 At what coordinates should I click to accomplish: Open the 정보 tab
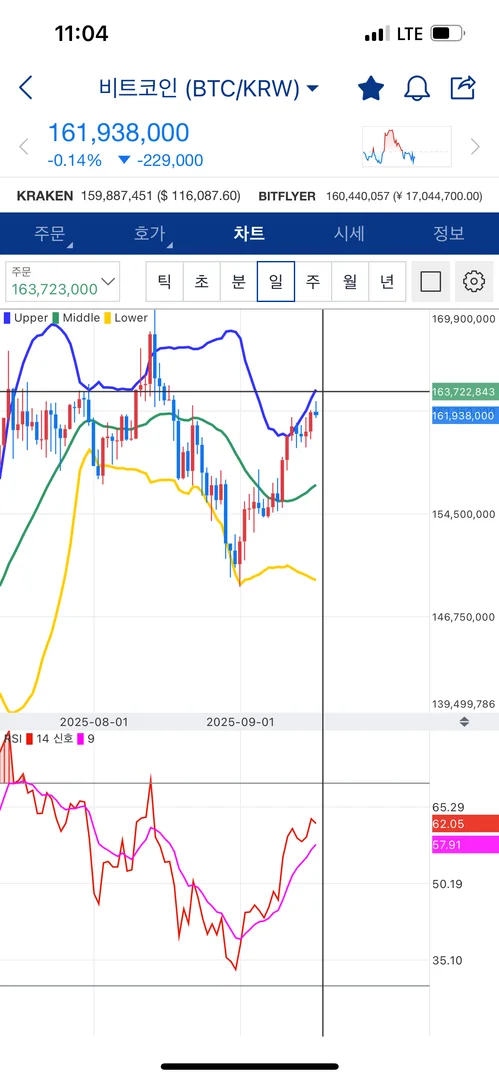(449, 233)
